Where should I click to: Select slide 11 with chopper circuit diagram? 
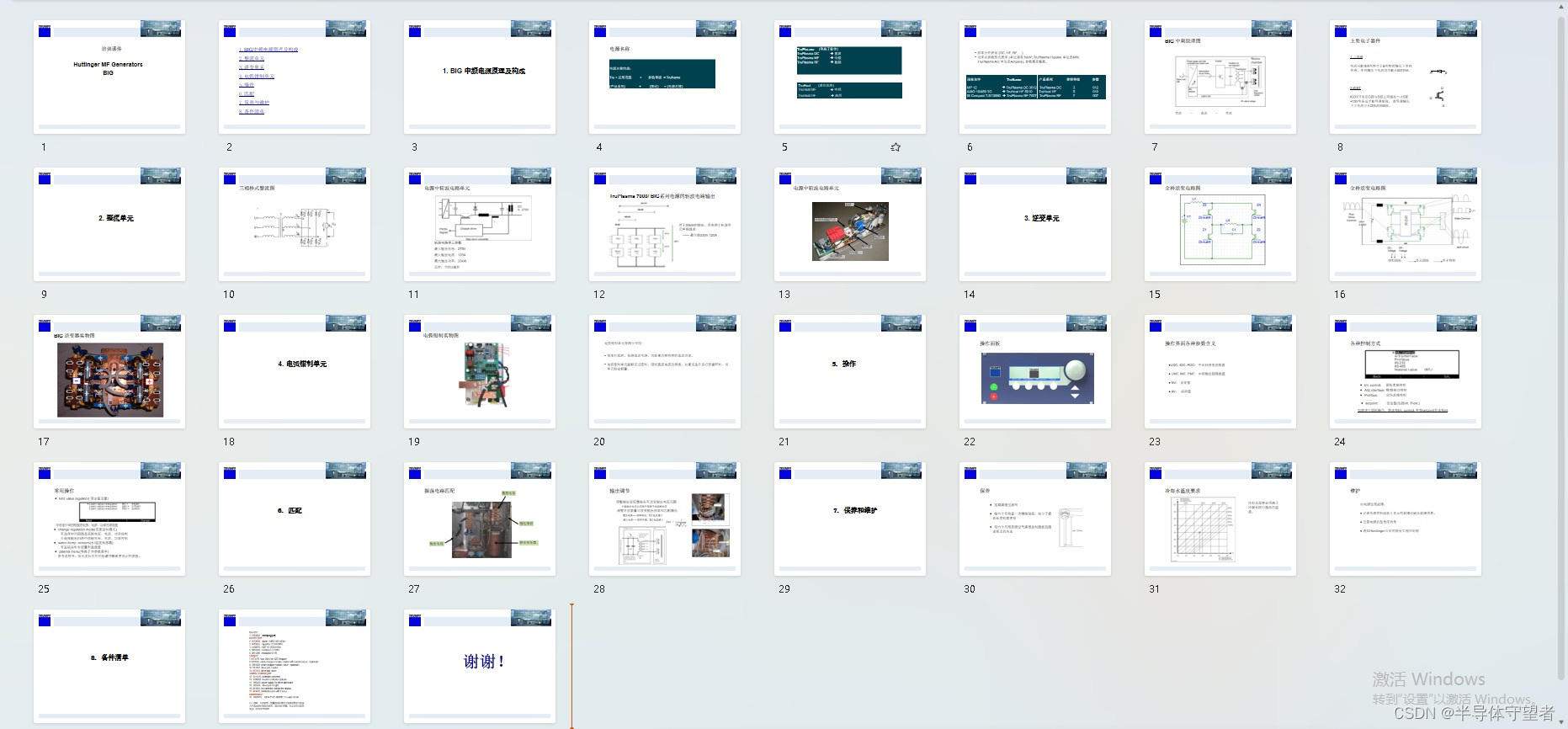(x=480, y=224)
